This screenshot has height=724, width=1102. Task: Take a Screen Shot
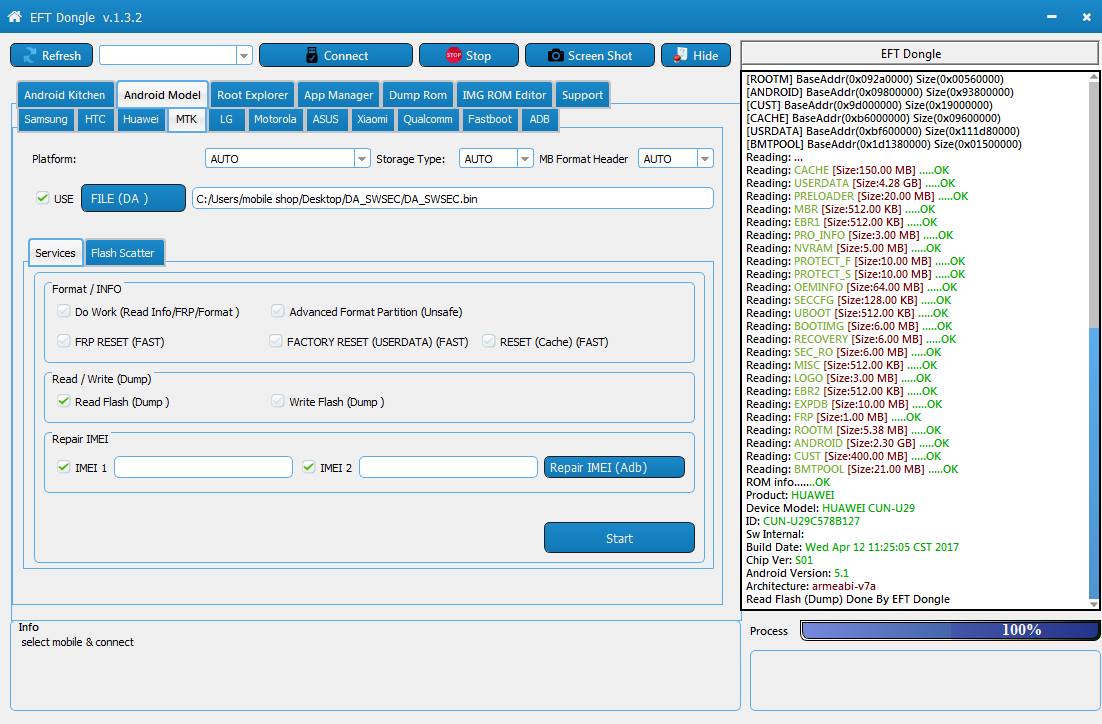click(590, 56)
